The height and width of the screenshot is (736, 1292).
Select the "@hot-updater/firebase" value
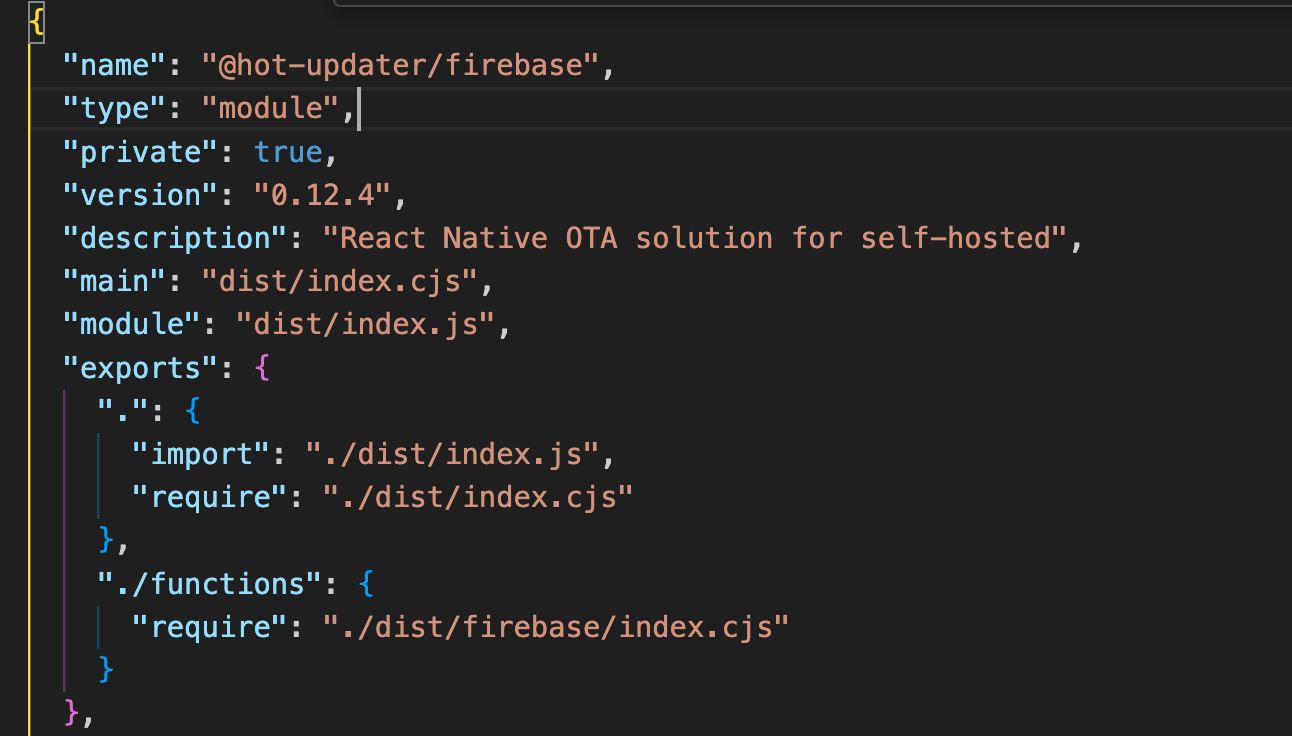400,66
